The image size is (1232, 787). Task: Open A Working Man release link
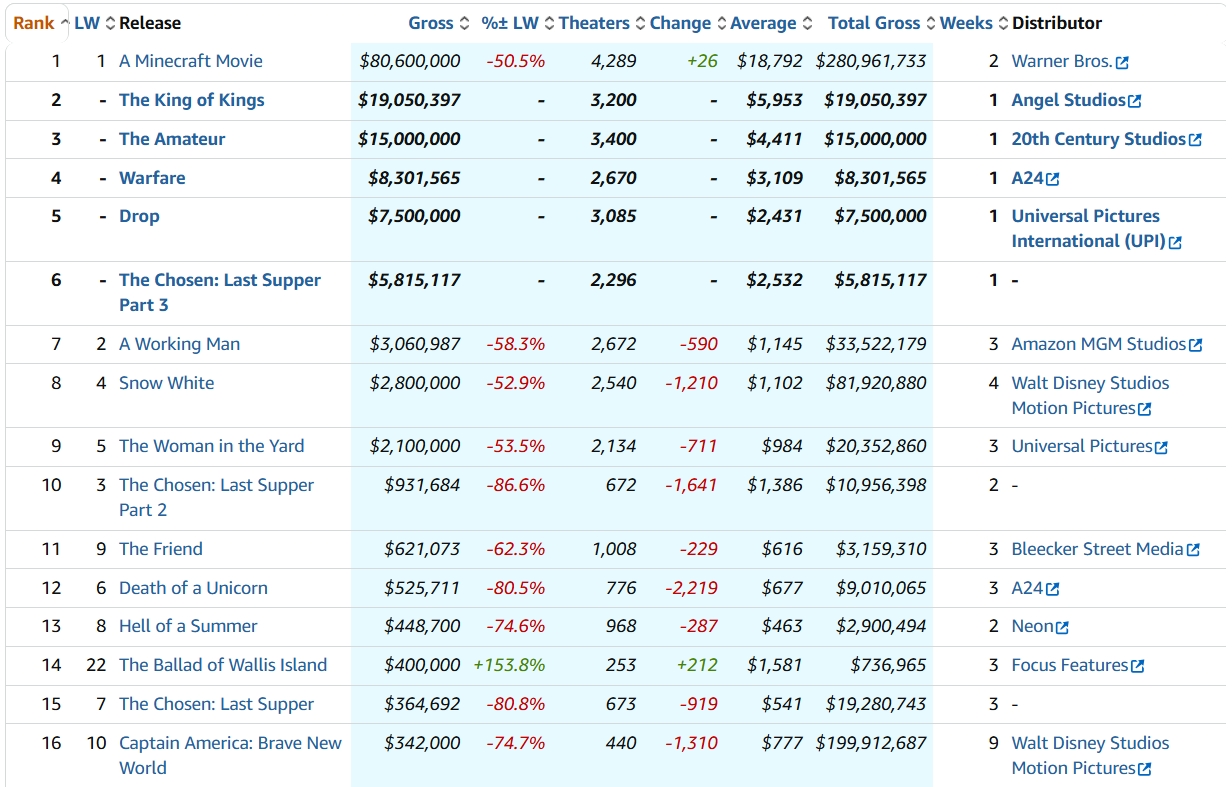180,344
